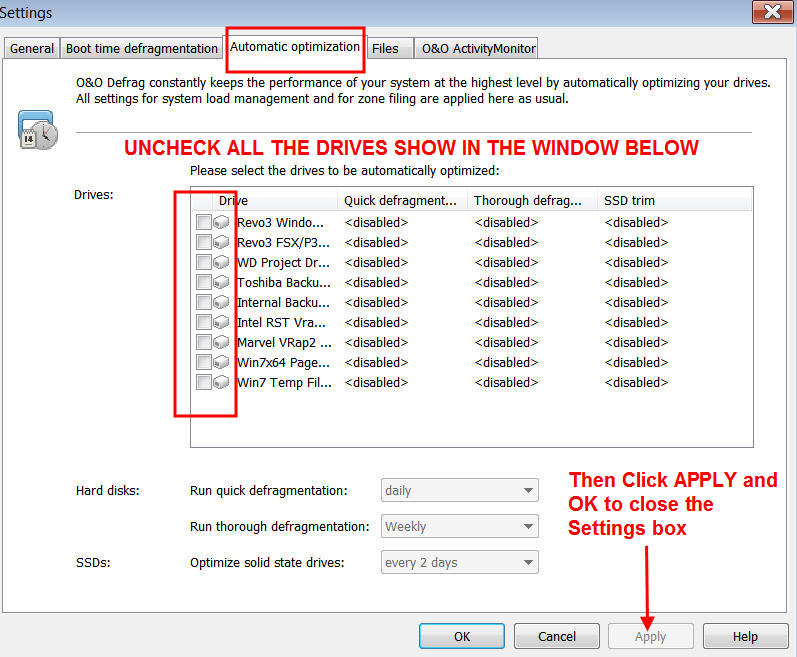Confirm settings with the OK button
Viewport: 797px width, 657px height.
pos(462,636)
